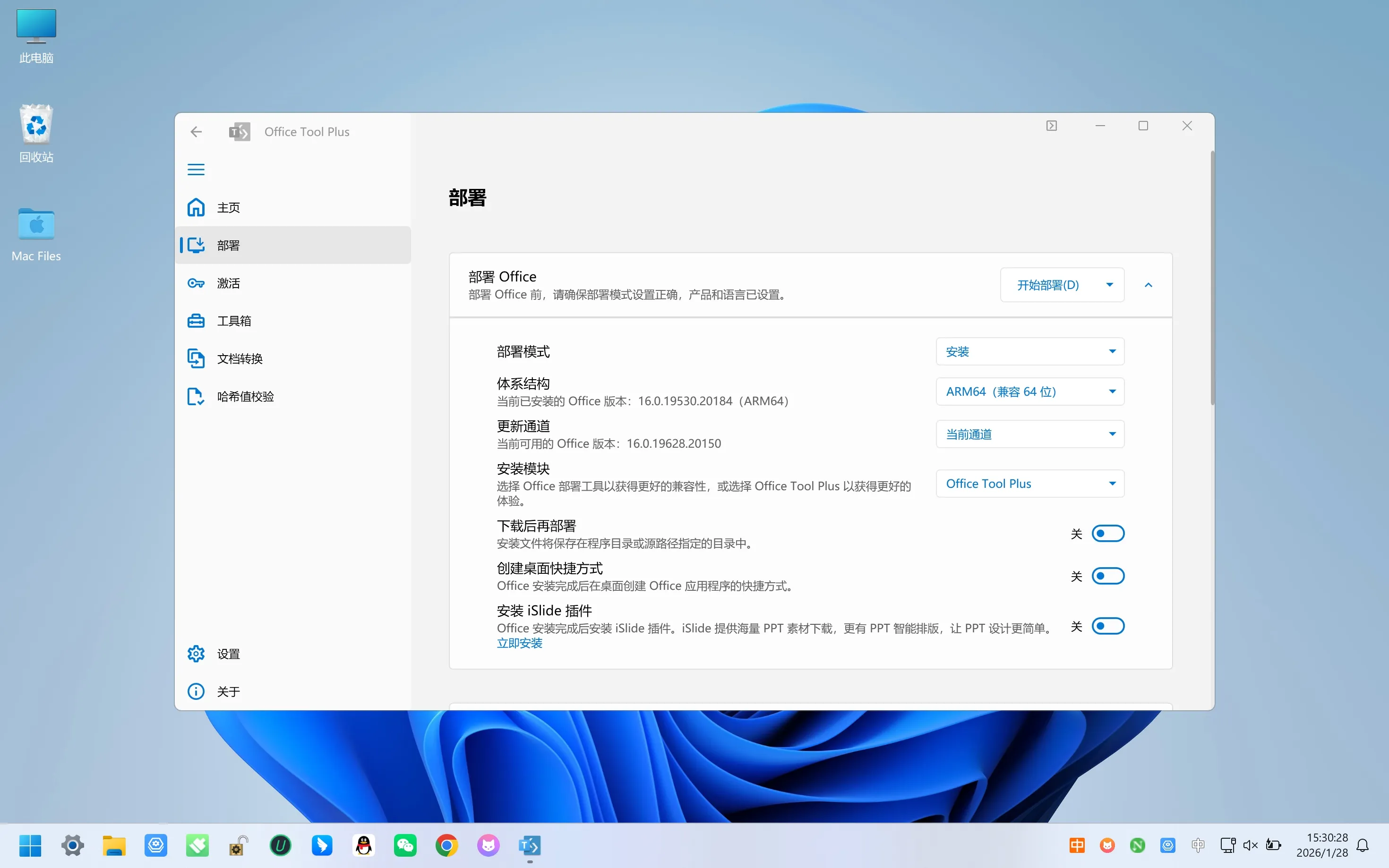Collapse the 部署 Office section chevron
1389x868 pixels.
coord(1148,285)
